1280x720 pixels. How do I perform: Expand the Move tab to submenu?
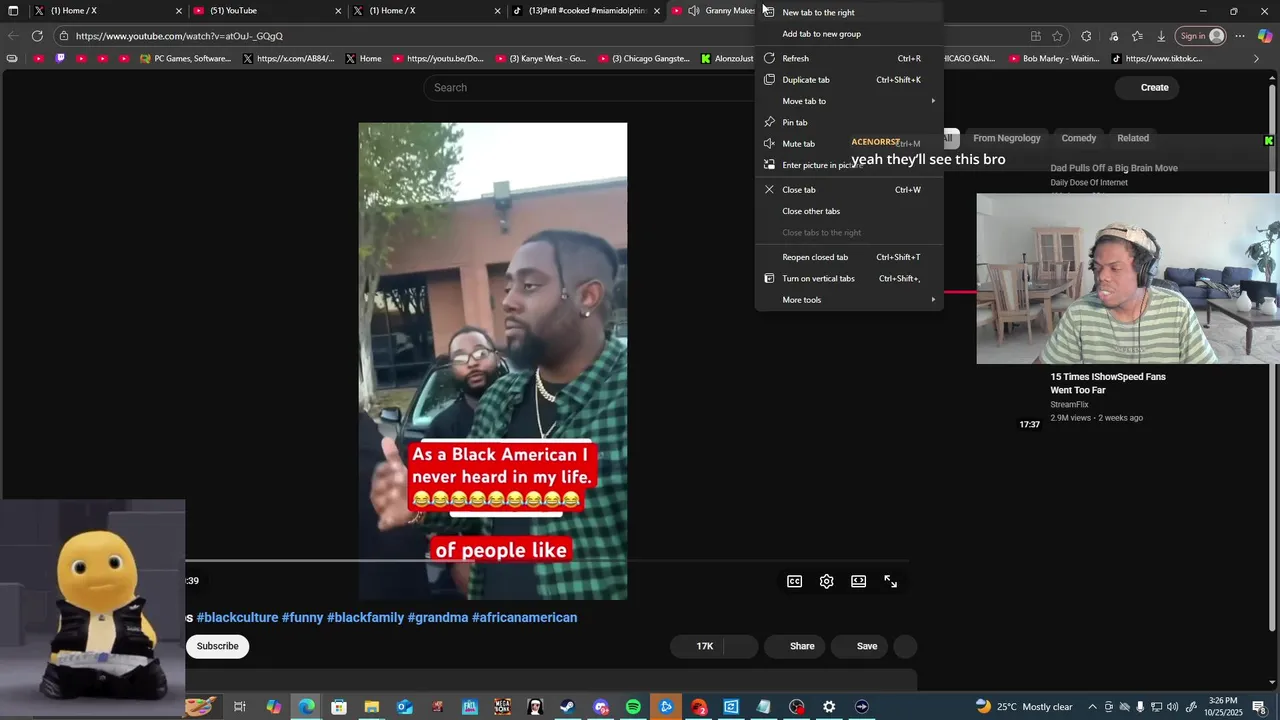[849, 101]
